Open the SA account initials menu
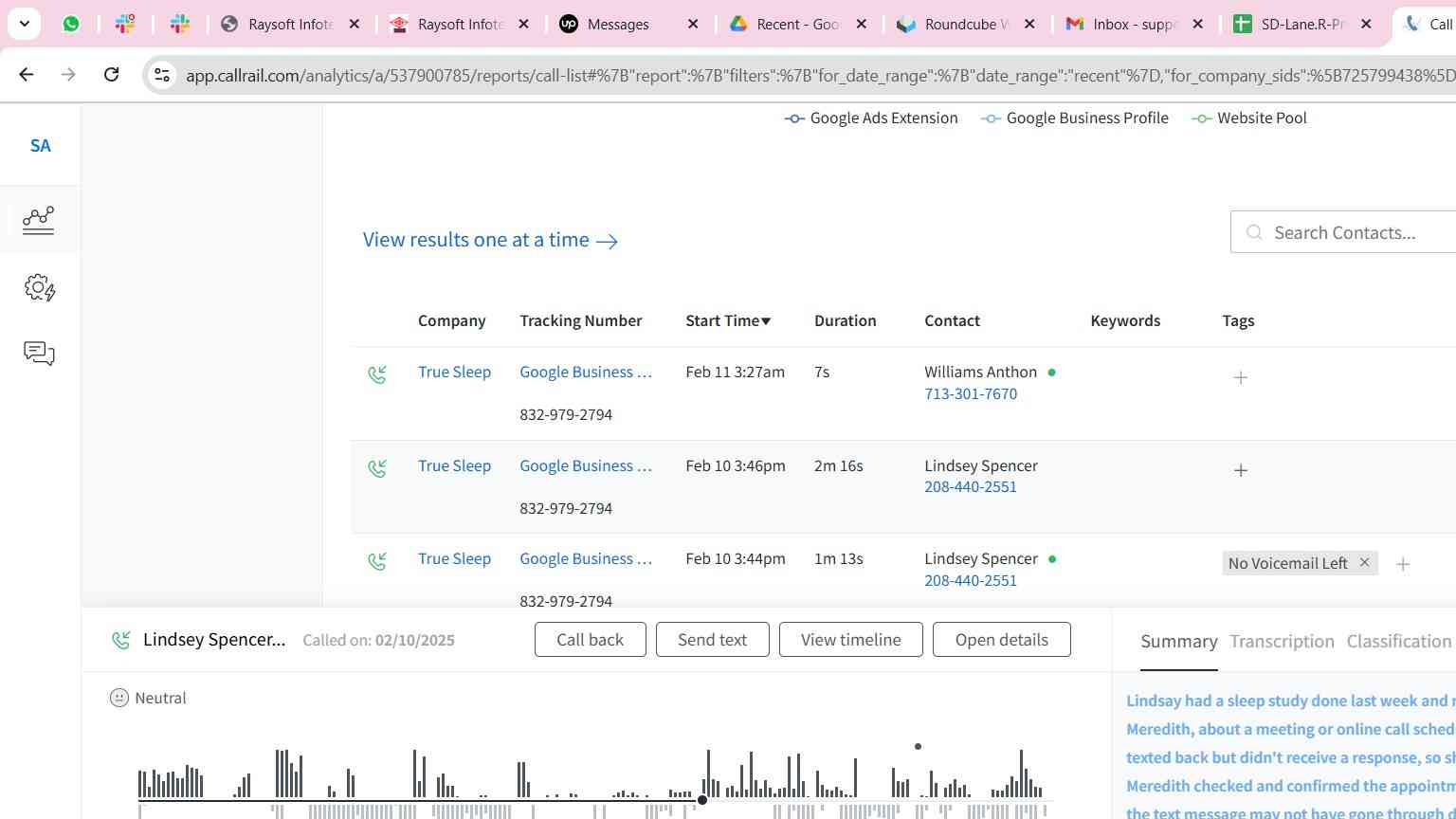 click(x=40, y=145)
